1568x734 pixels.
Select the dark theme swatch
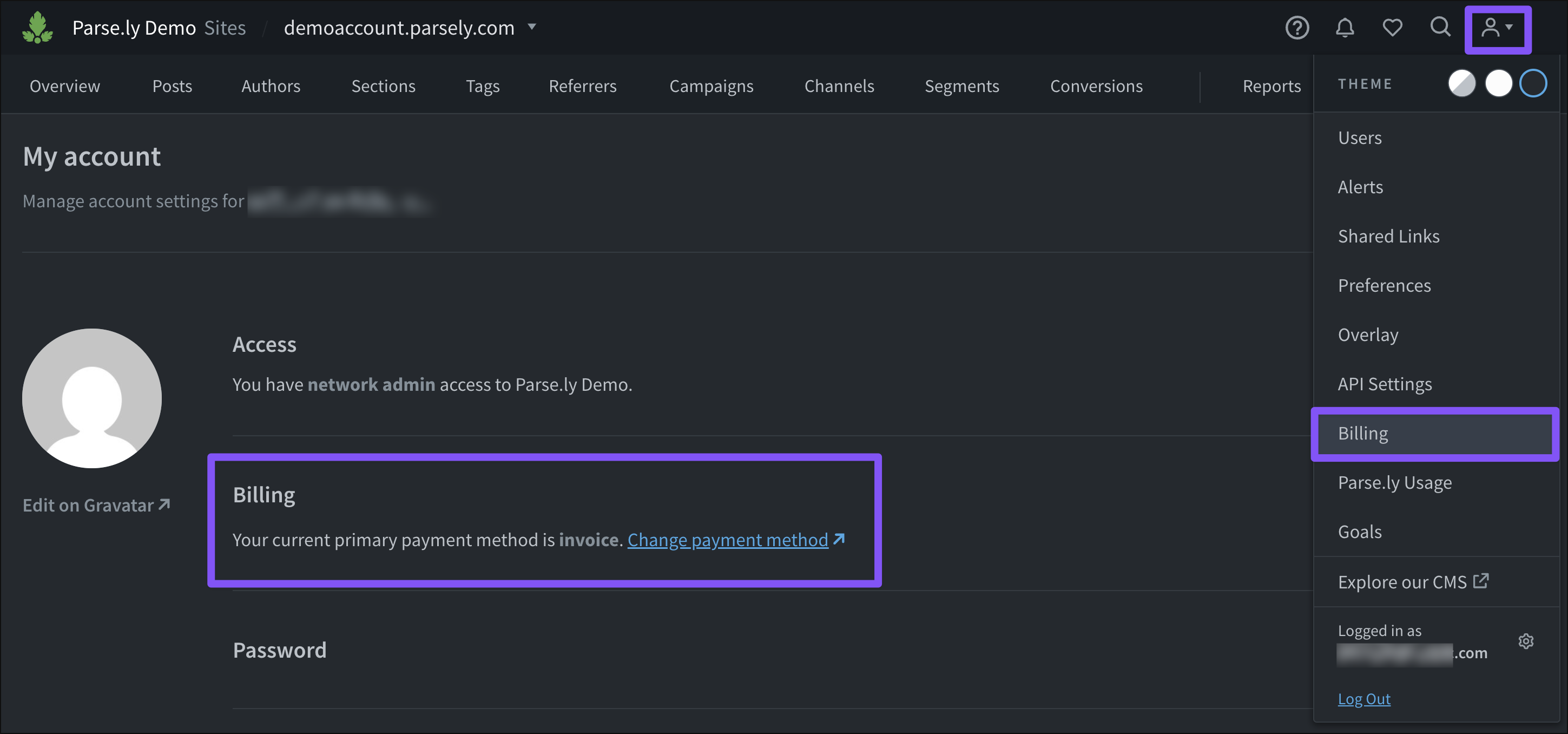coord(1533,83)
